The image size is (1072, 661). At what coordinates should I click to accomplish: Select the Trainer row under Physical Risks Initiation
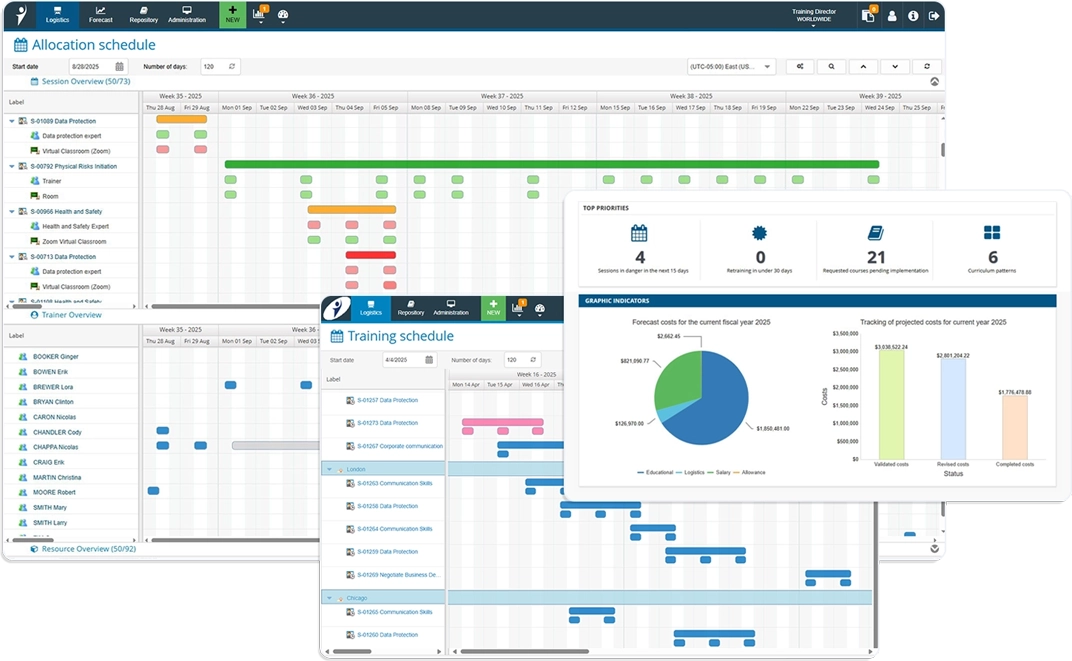click(71, 181)
